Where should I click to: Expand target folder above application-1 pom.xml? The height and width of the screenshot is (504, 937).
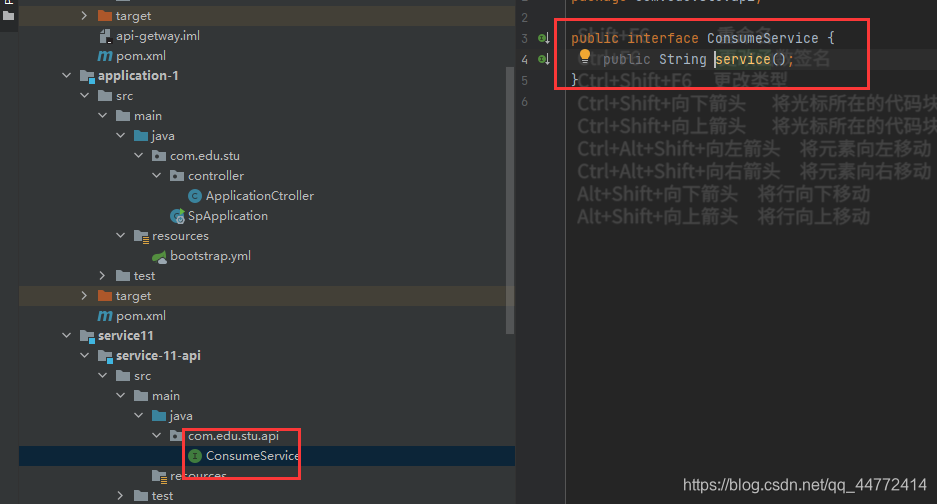click(84, 296)
